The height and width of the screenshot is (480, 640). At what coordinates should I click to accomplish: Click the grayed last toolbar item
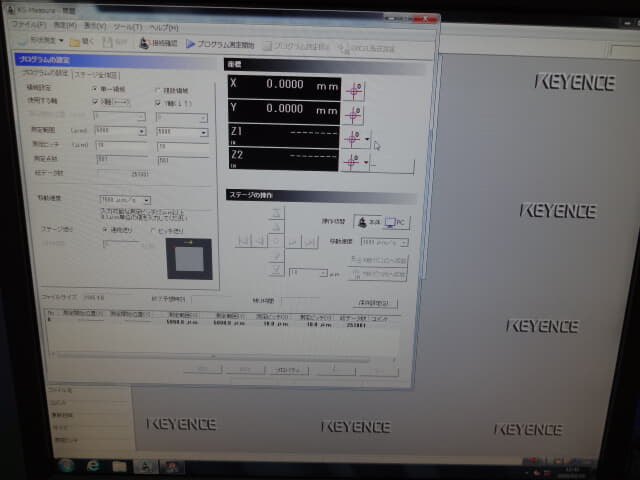pyautogui.click(x=366, y=48)
